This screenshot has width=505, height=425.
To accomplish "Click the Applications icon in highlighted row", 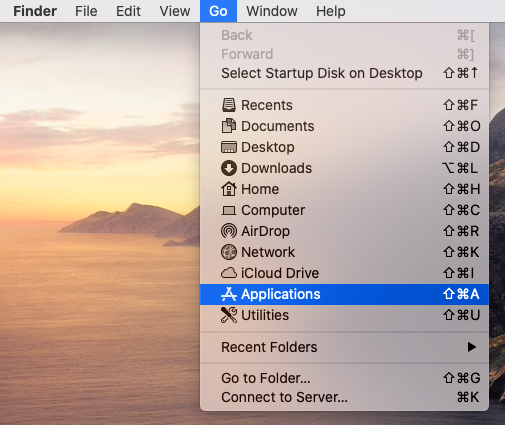I will coord(229,294).
